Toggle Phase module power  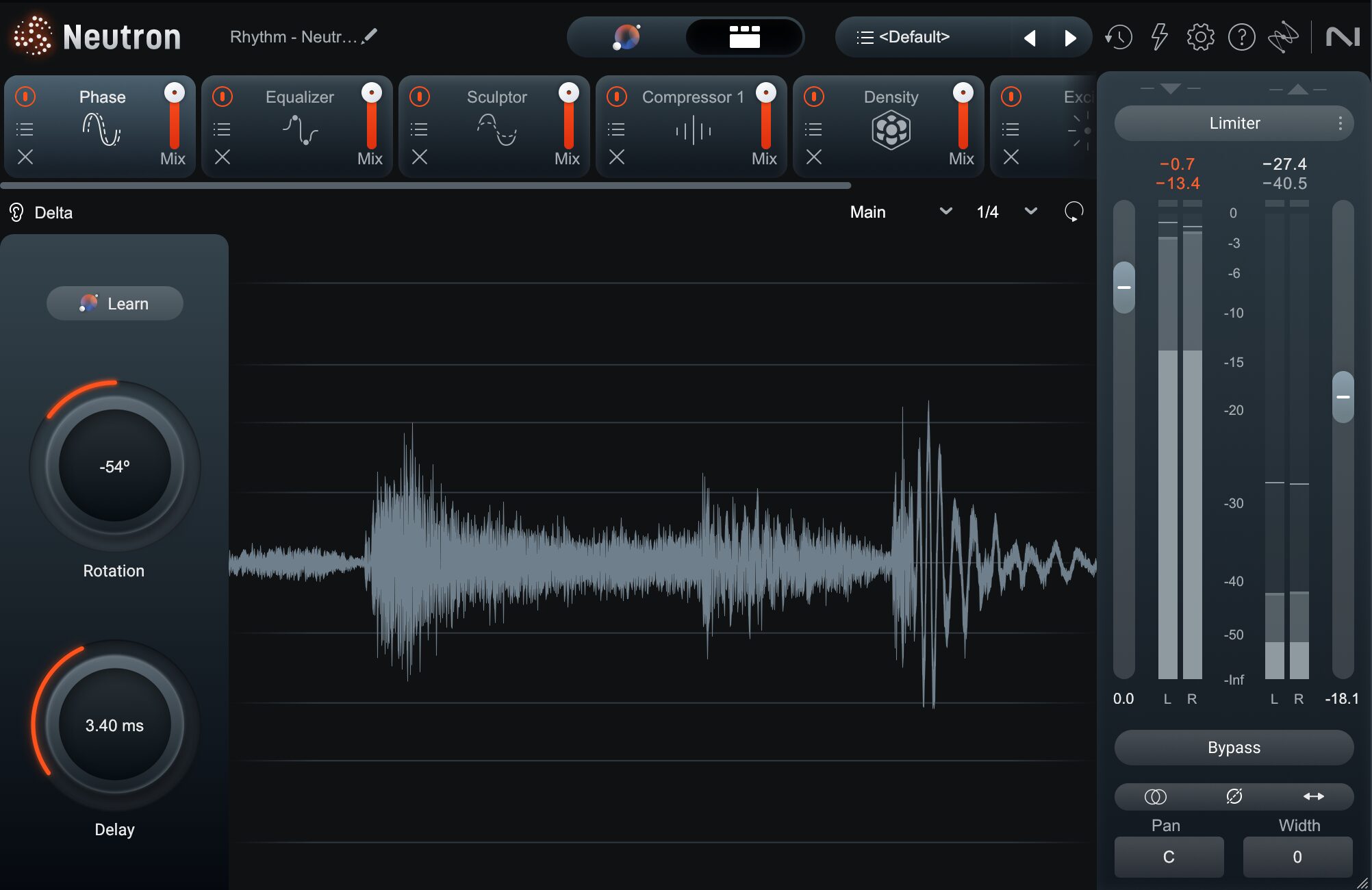[25, 97]
